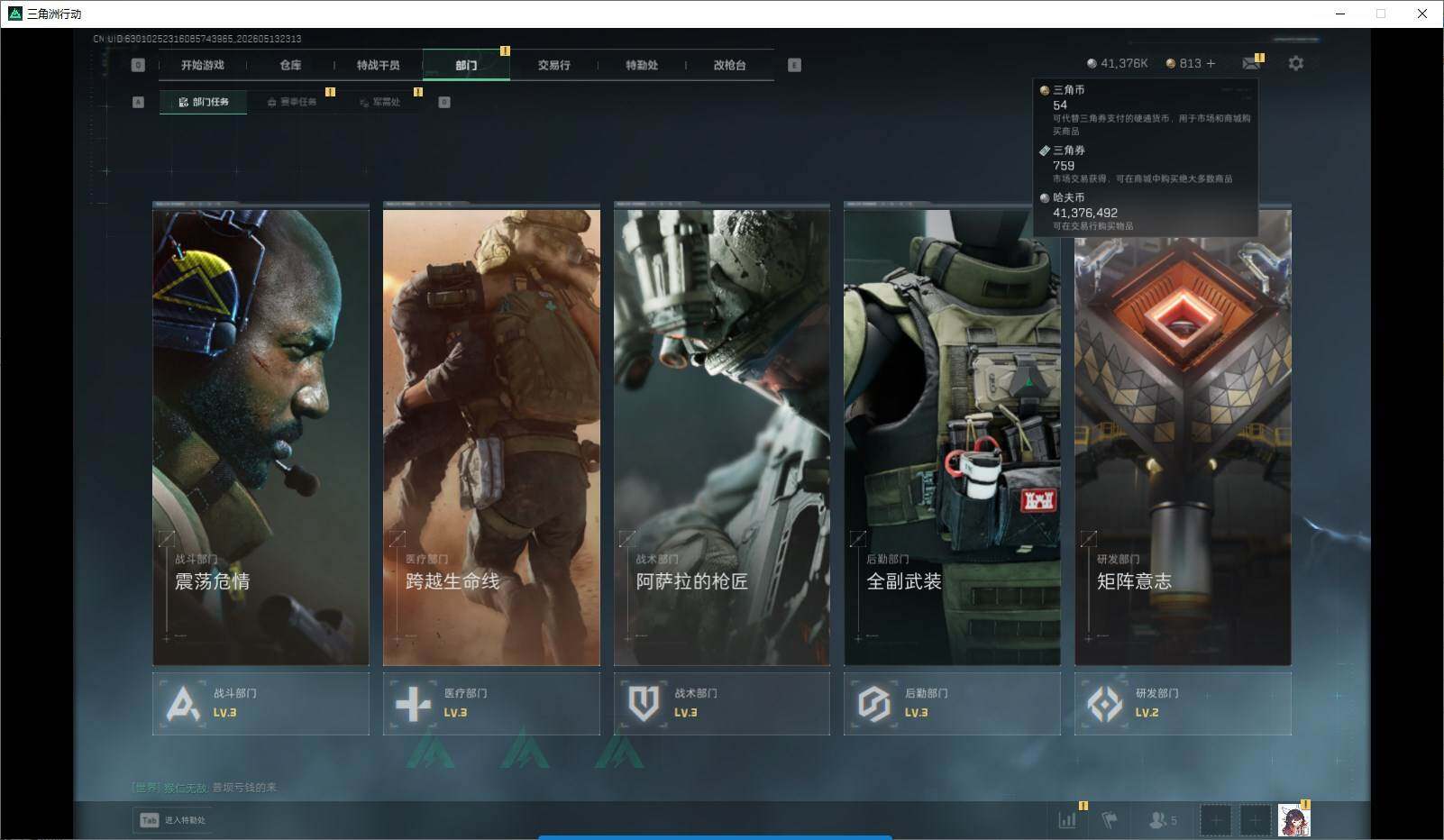Viewport: 1444px width, 840px height.
Task: Click the Tab 进入特勤处 button
Action: (173, 820)
